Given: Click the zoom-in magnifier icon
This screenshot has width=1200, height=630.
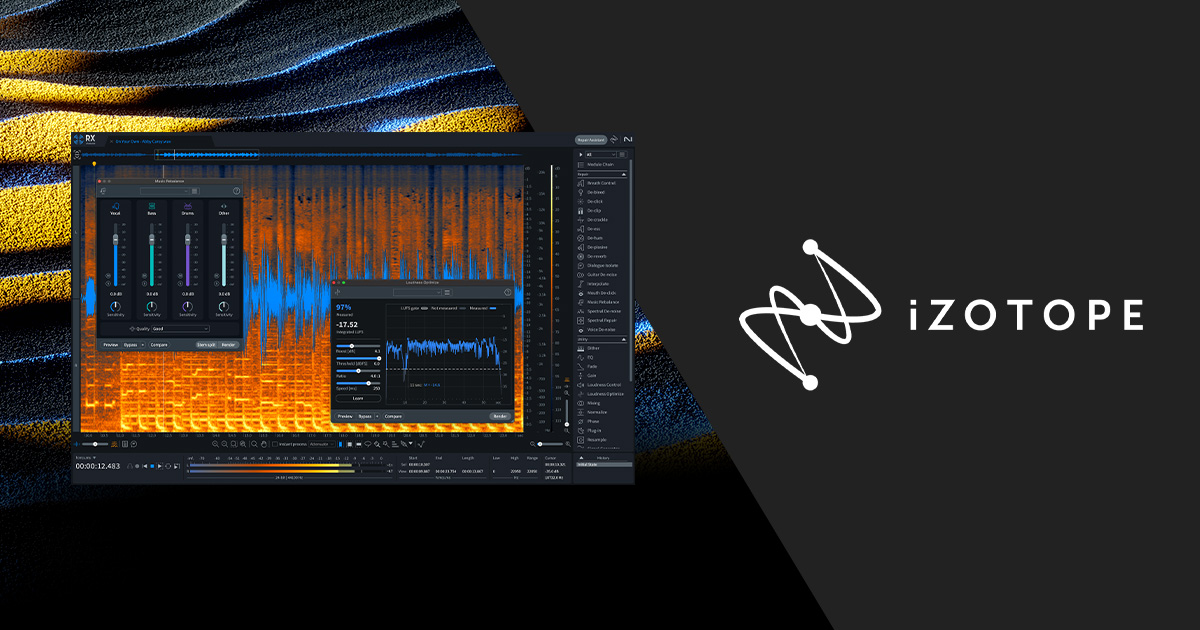Looking at the screenshot, I should 215,444.
